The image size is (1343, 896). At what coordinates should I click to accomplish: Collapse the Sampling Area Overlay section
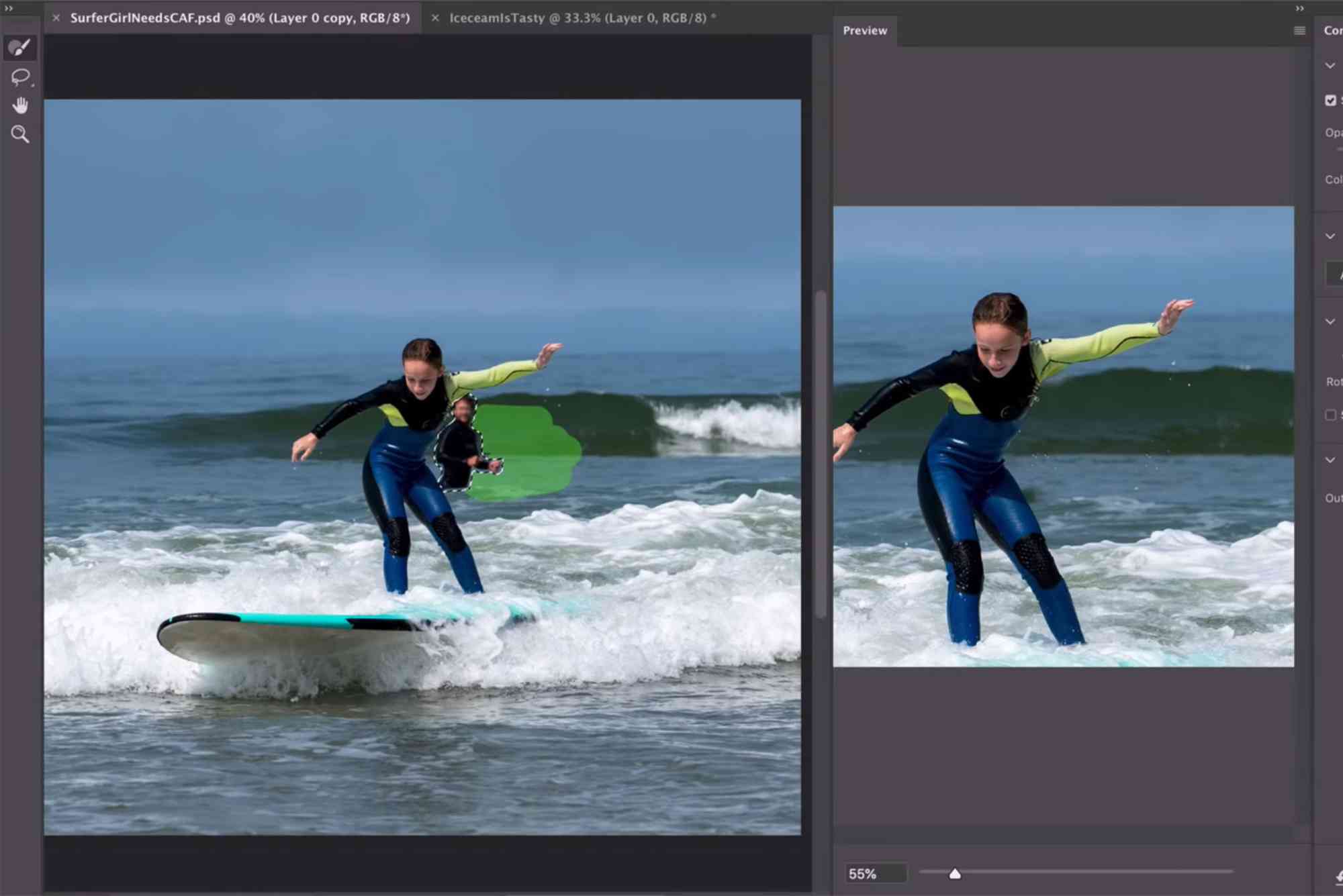[x=1330, y=65]
